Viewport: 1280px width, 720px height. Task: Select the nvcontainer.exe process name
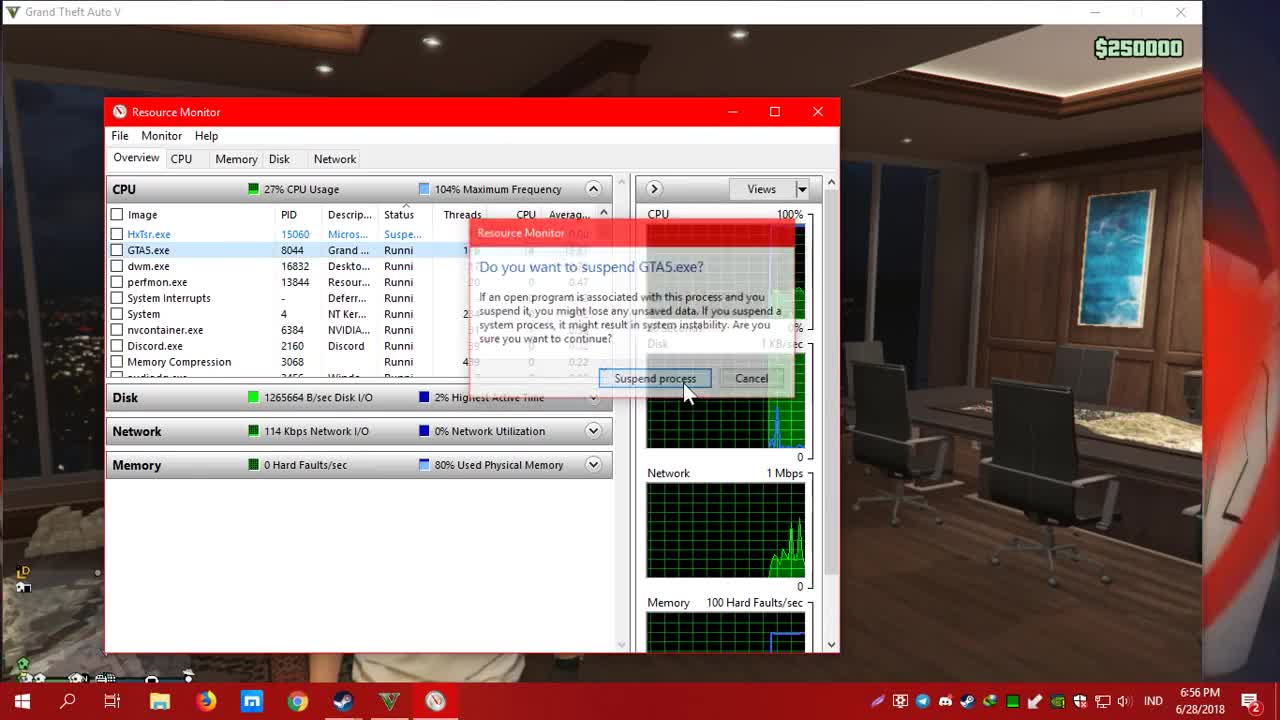(165, 330)
